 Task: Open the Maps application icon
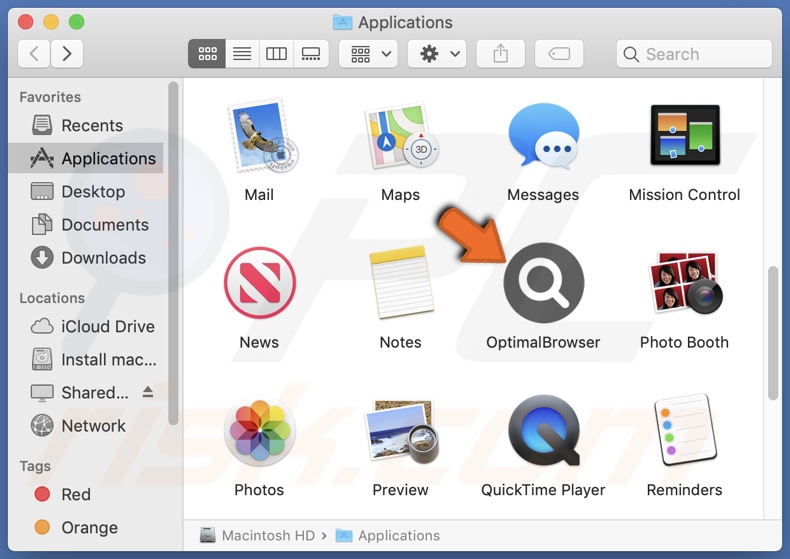(401, 136)
